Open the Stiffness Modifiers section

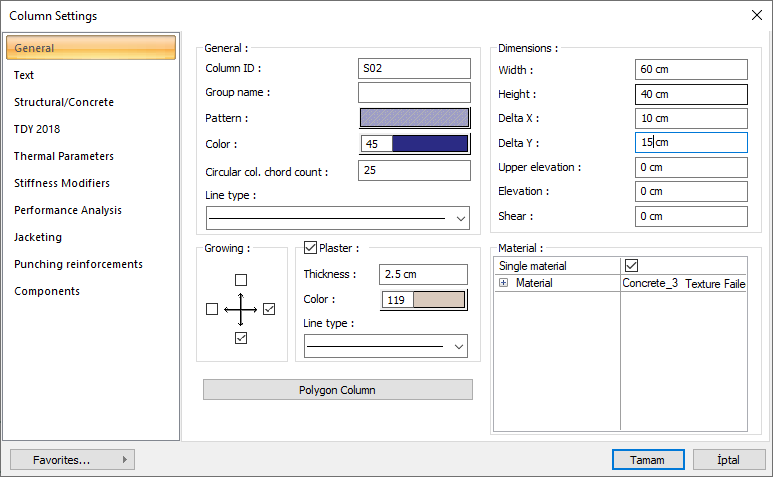[x=62, y=183]
